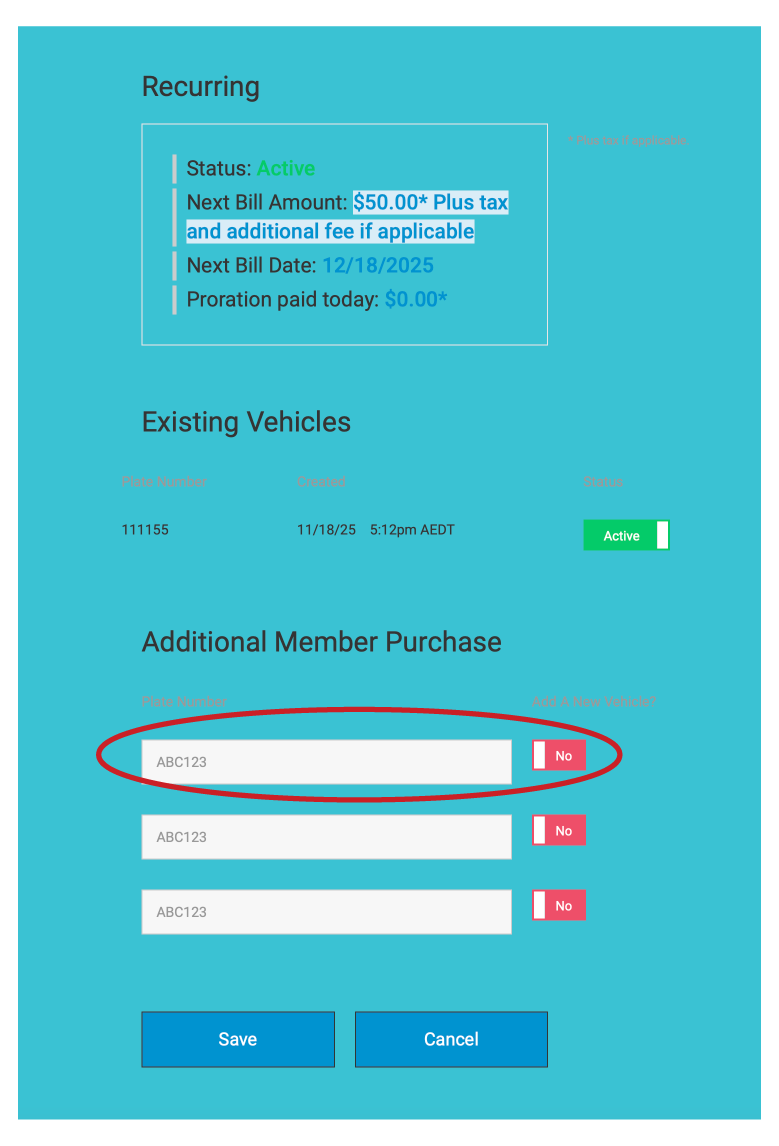Click the created time 5:12pm AEDT
The image size is (779, 1146).
(x=412, y=530)
